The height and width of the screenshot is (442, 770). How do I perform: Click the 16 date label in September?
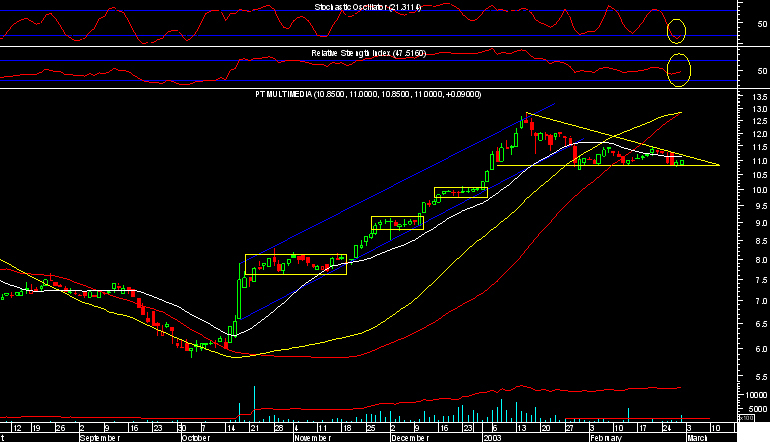point(134,428)
